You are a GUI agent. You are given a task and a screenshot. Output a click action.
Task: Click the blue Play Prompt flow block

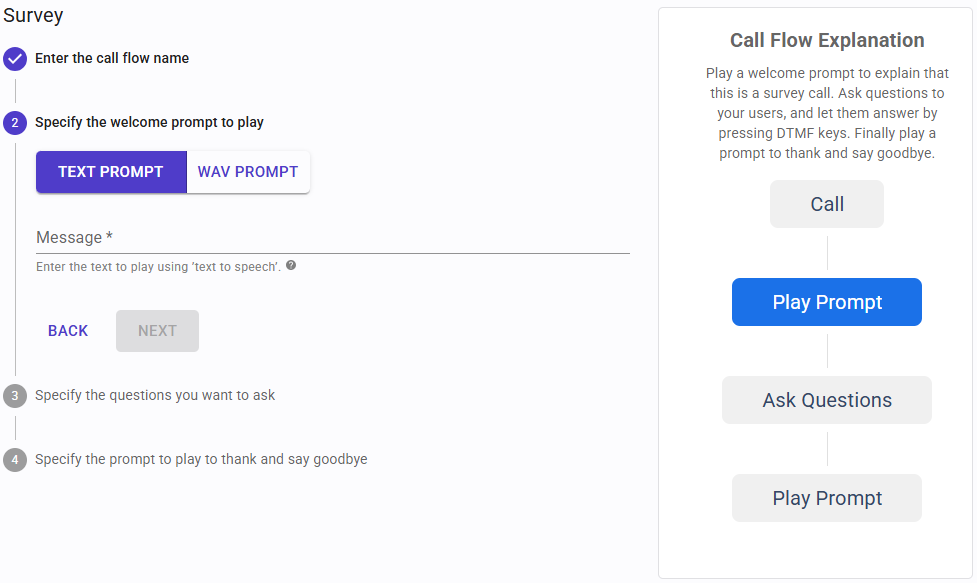pyautogui.click(x=827, y=302)
